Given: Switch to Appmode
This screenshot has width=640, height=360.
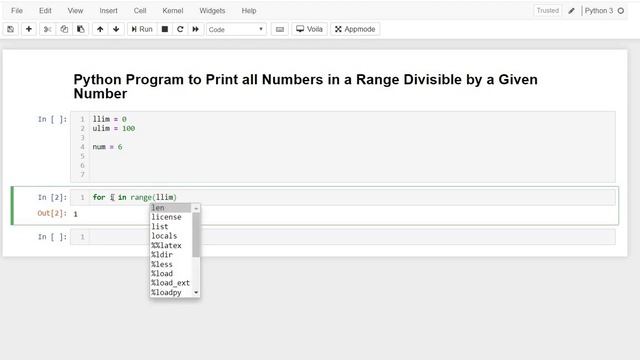Looking at the screenshot, I should pos(355,29).
